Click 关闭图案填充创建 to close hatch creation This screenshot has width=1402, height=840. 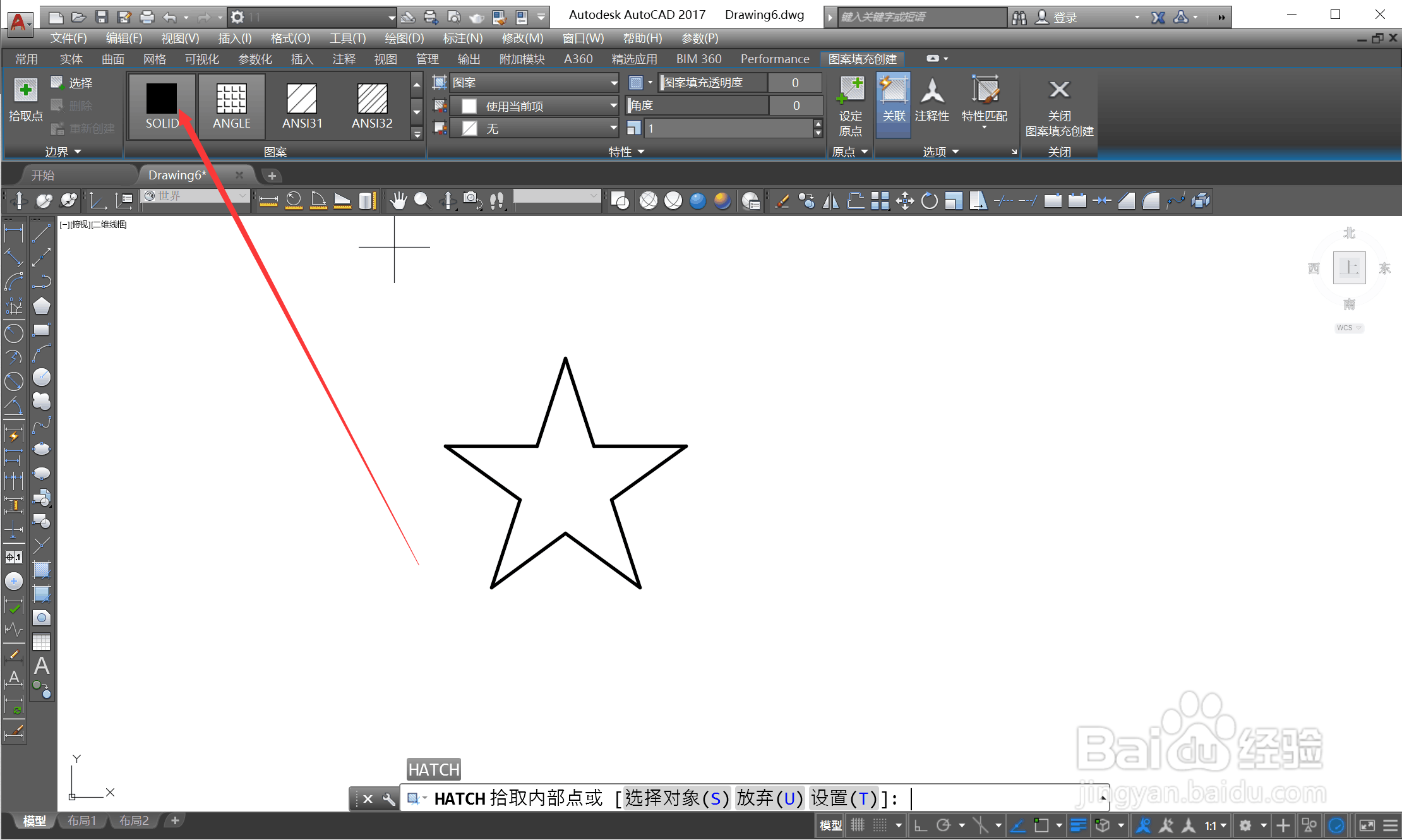click(1059, 107)
